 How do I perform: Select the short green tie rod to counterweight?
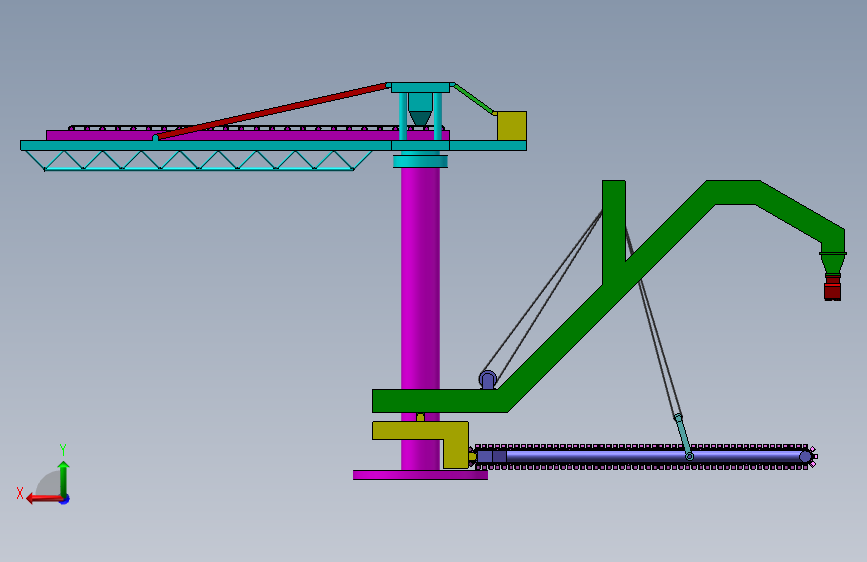473,100
